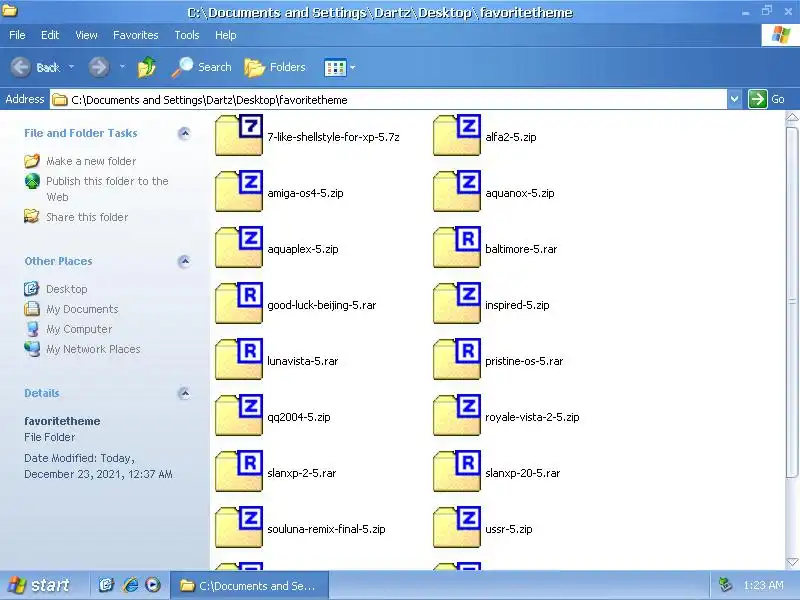Select souluna-remix-final-5.zip archive icon
This screenshot has height=600, width=800.
pos(239,528)
